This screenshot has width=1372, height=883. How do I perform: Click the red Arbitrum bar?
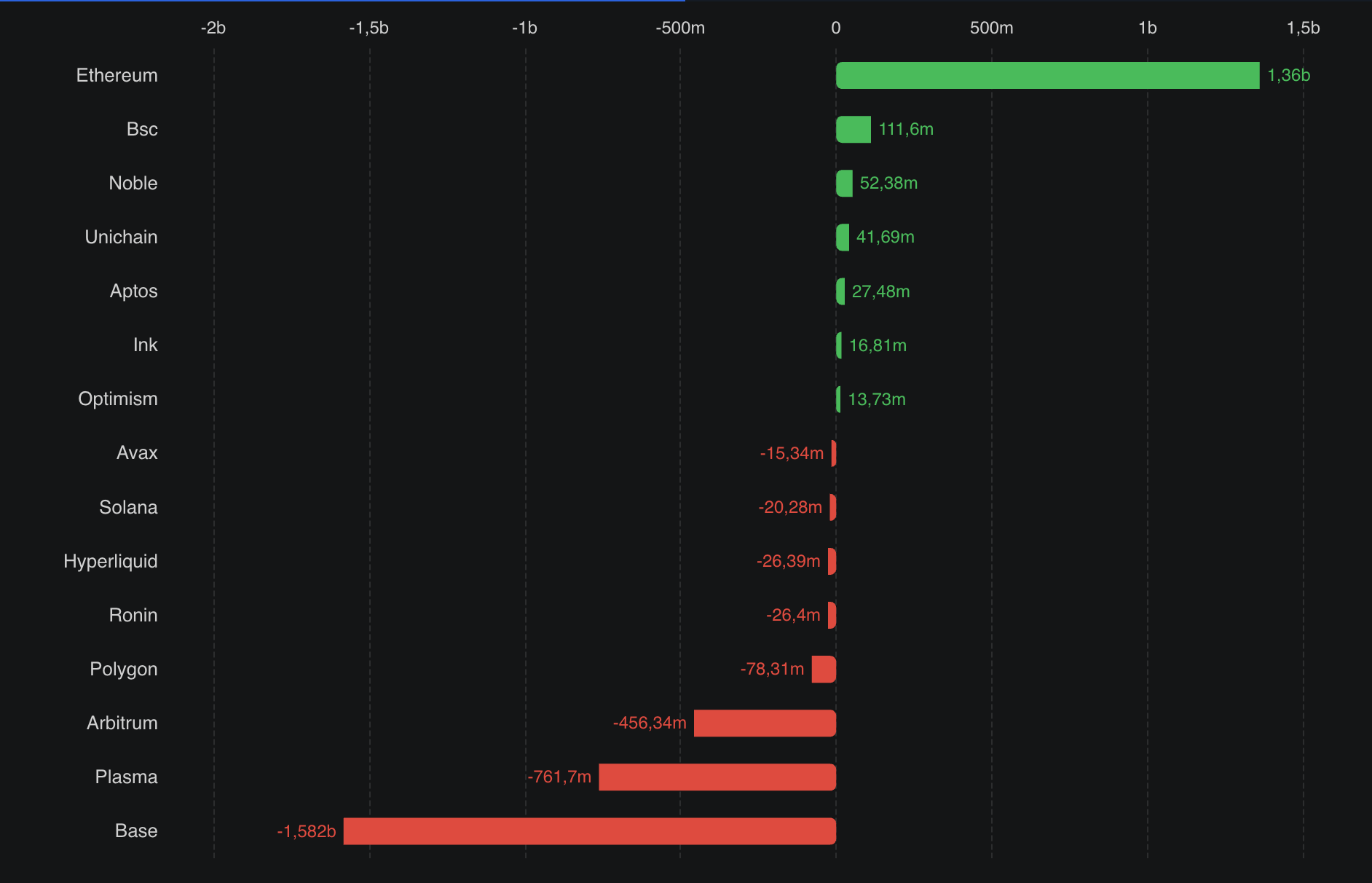pos(765,723)
